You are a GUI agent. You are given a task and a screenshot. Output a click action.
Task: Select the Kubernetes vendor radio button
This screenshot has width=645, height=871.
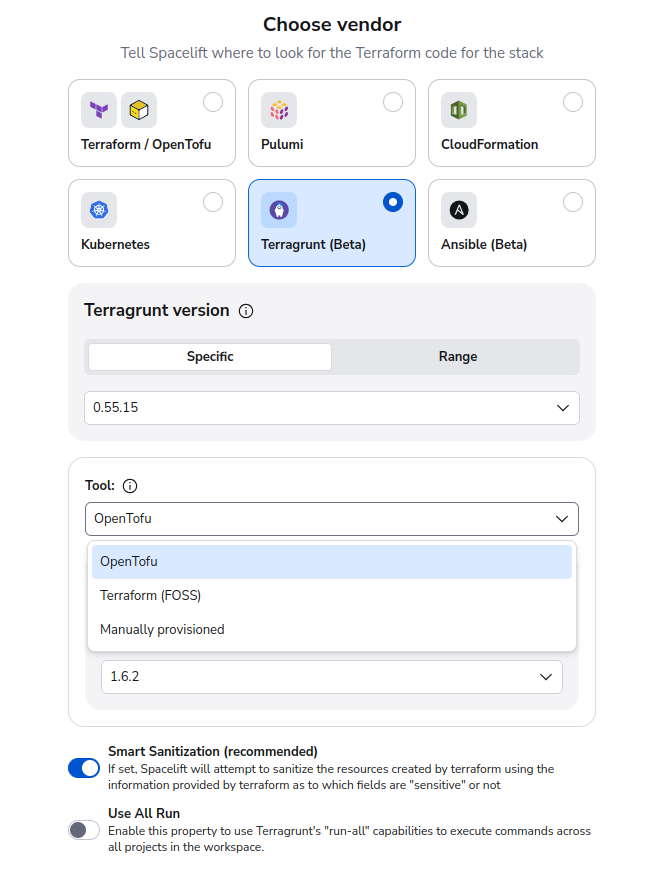click(213, 202)
